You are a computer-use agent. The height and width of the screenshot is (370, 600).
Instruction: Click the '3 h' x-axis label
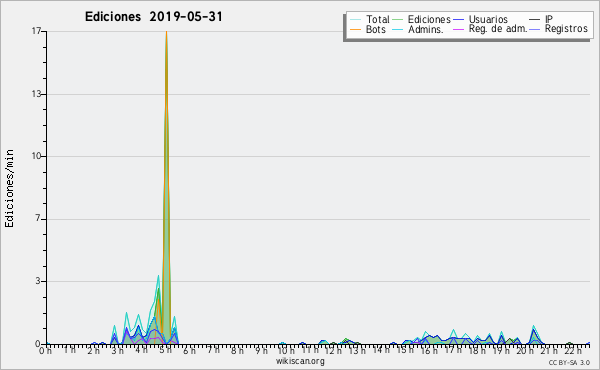coord(117,350)
